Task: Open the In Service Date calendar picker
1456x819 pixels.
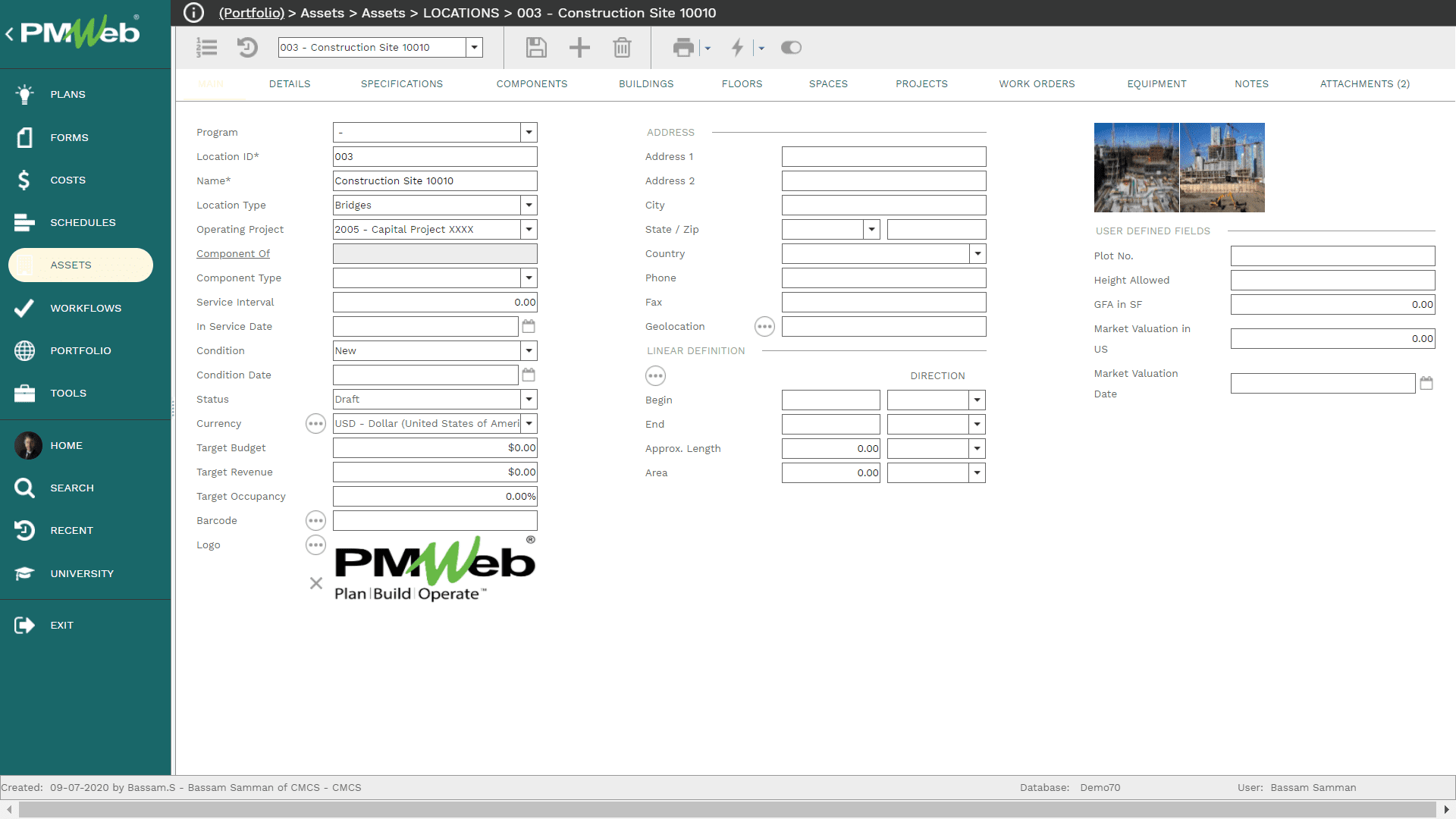Action: 529,326
